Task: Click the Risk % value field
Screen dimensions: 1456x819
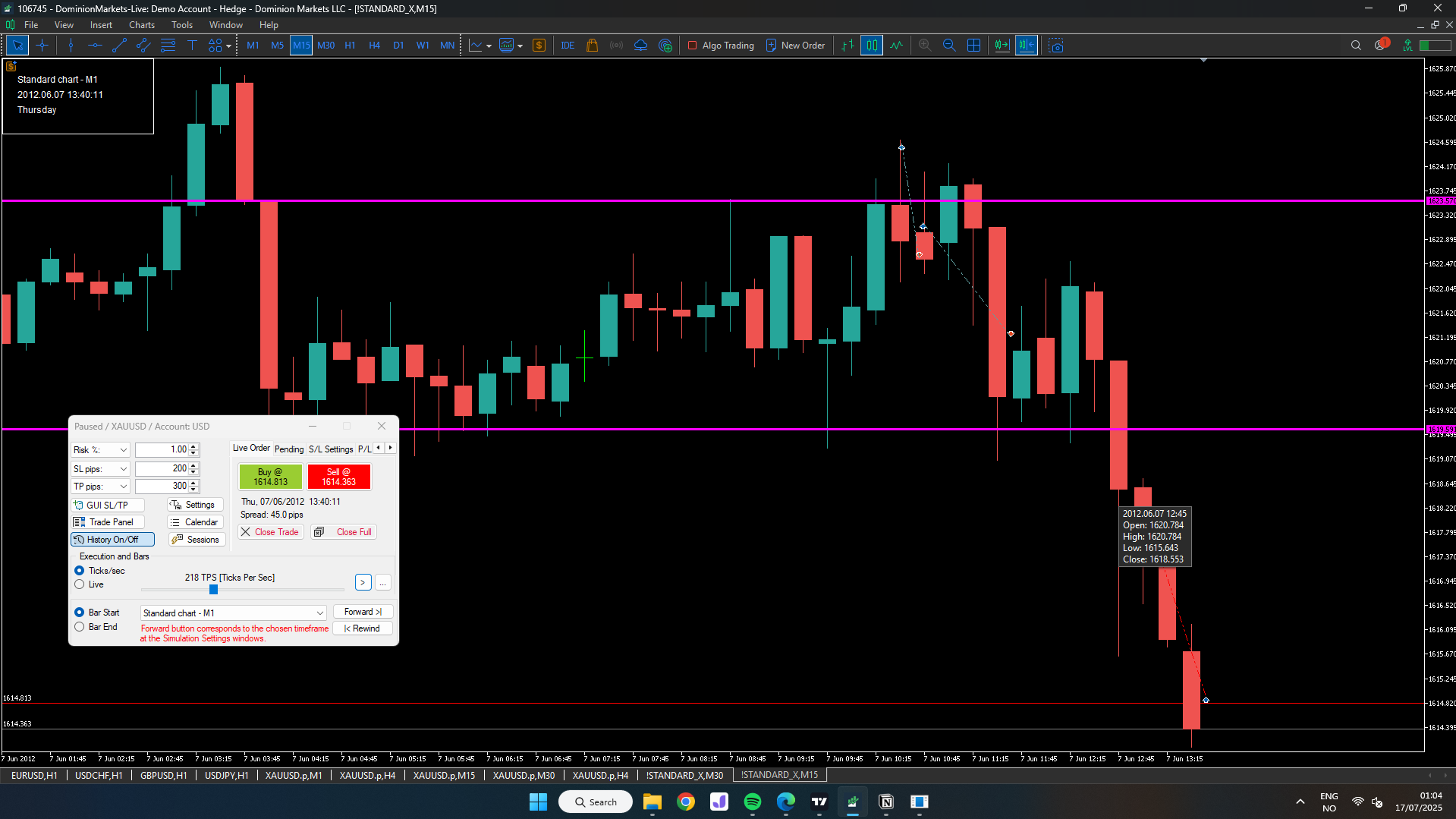Action: click(x=162, y=449)
